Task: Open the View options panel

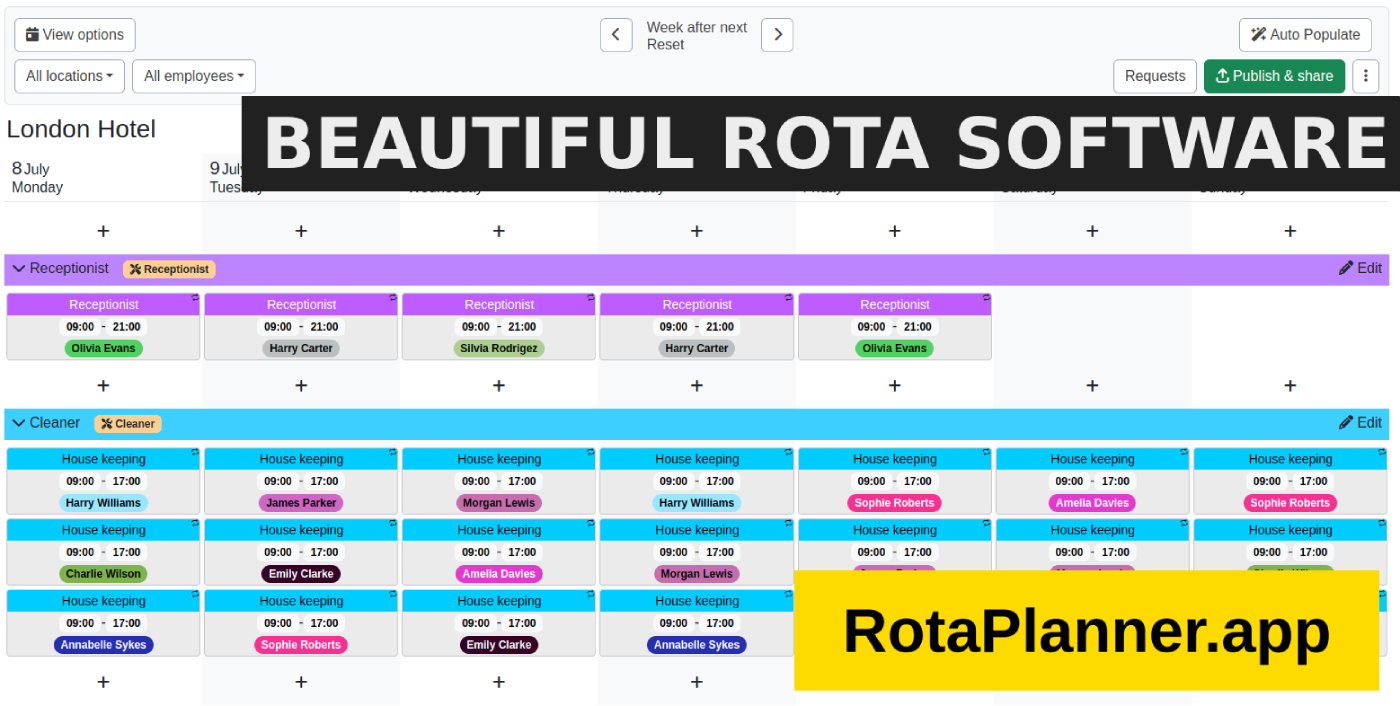Action: [75, 34]
